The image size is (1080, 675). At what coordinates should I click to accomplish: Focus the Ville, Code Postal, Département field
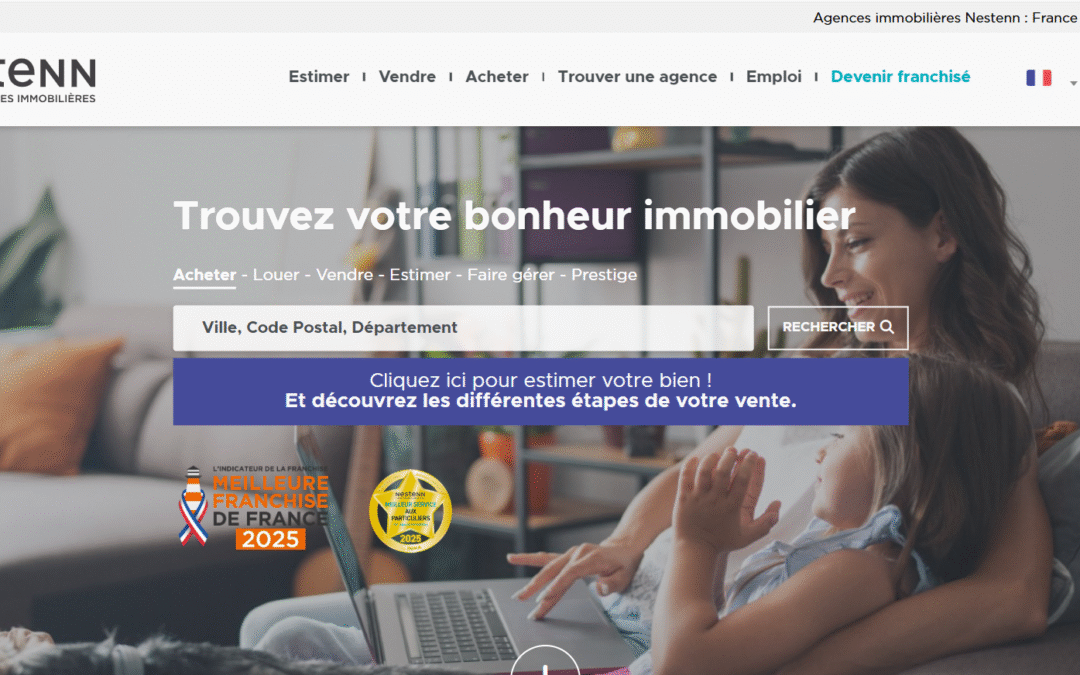click(x=463, y=328)
